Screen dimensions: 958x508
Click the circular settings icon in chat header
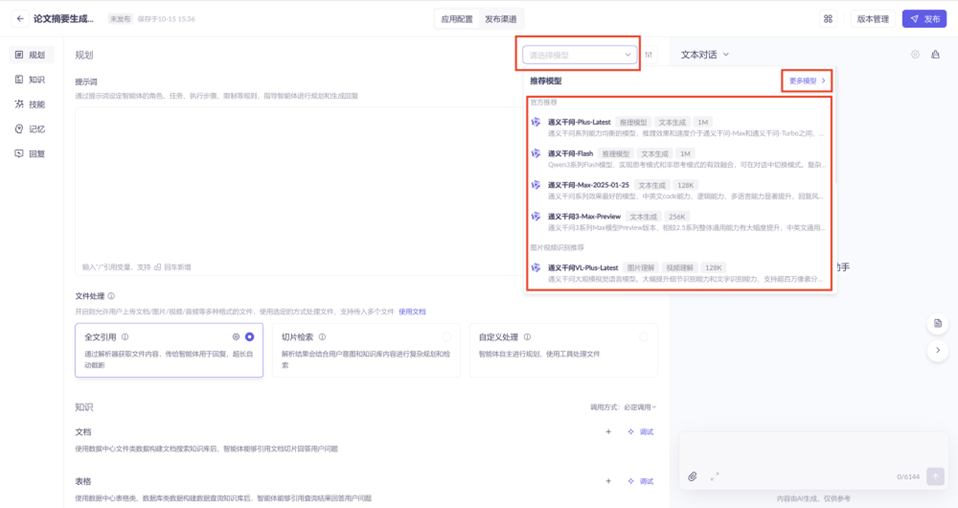[915, 54]
